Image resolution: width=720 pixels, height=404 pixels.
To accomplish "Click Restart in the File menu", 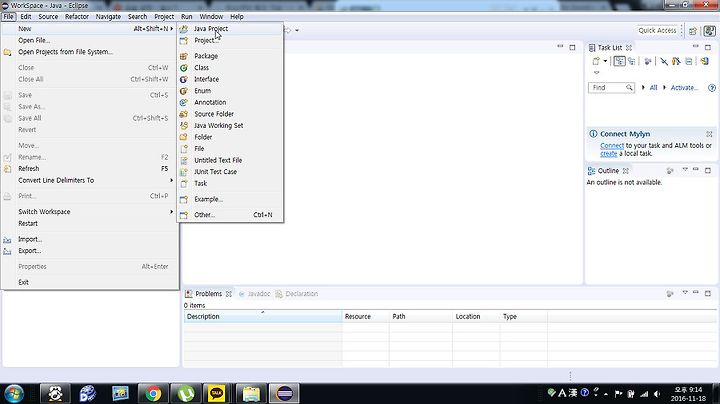I will tap(90, 224).
